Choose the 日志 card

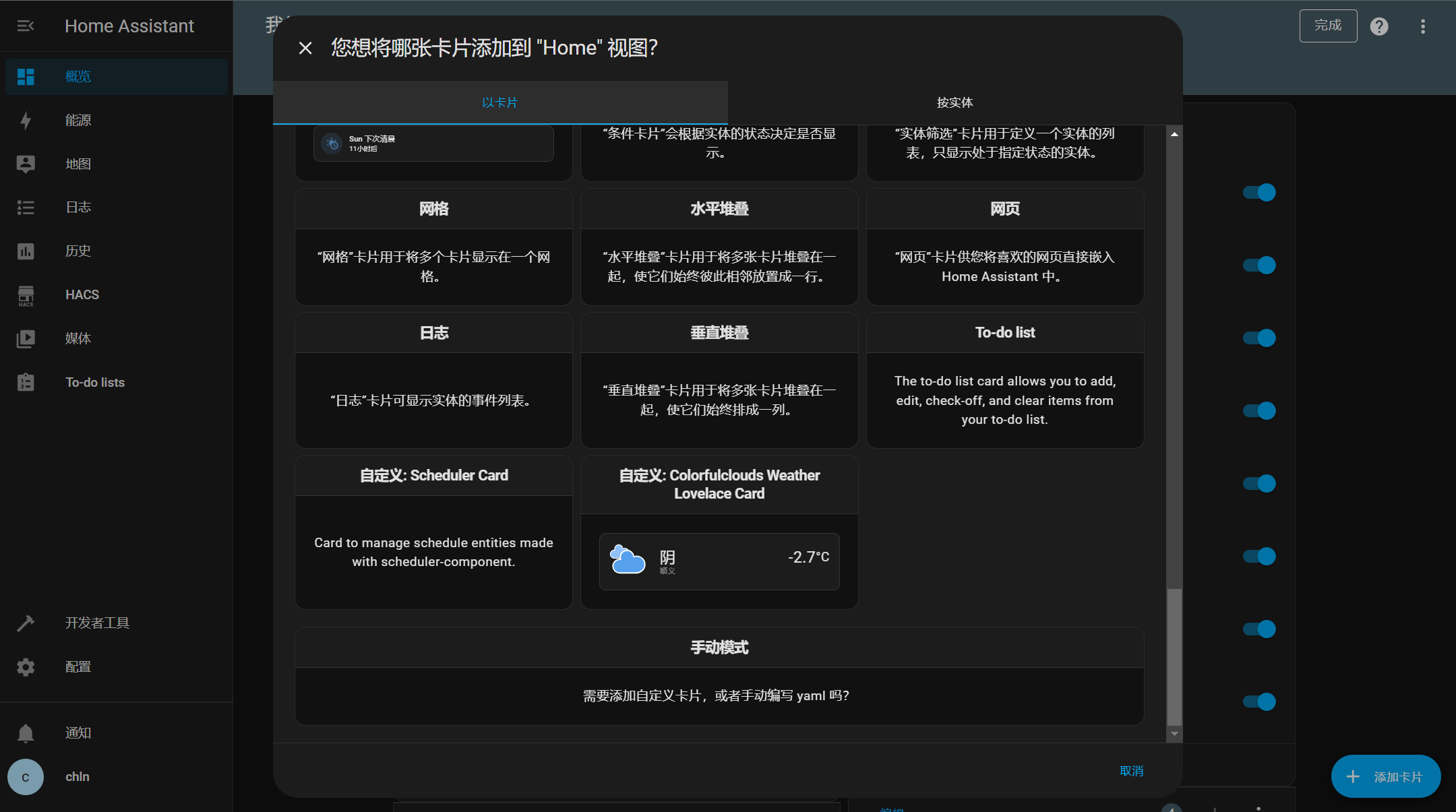pos(433,380)
